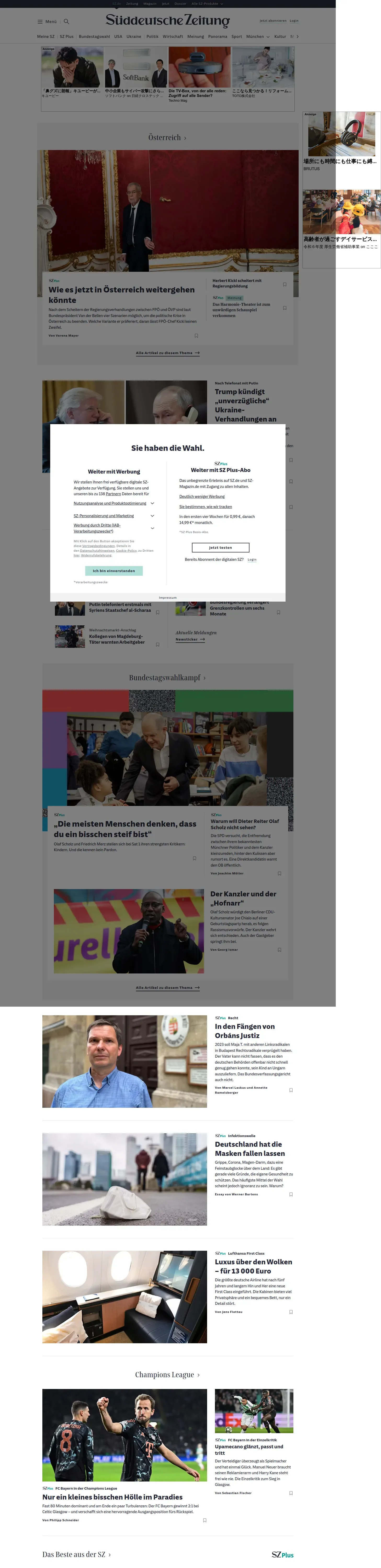Screen dimensions: 381x1568
Task: Open Süddeutsche Zeitung masthead logo
Action: point(167,21)
